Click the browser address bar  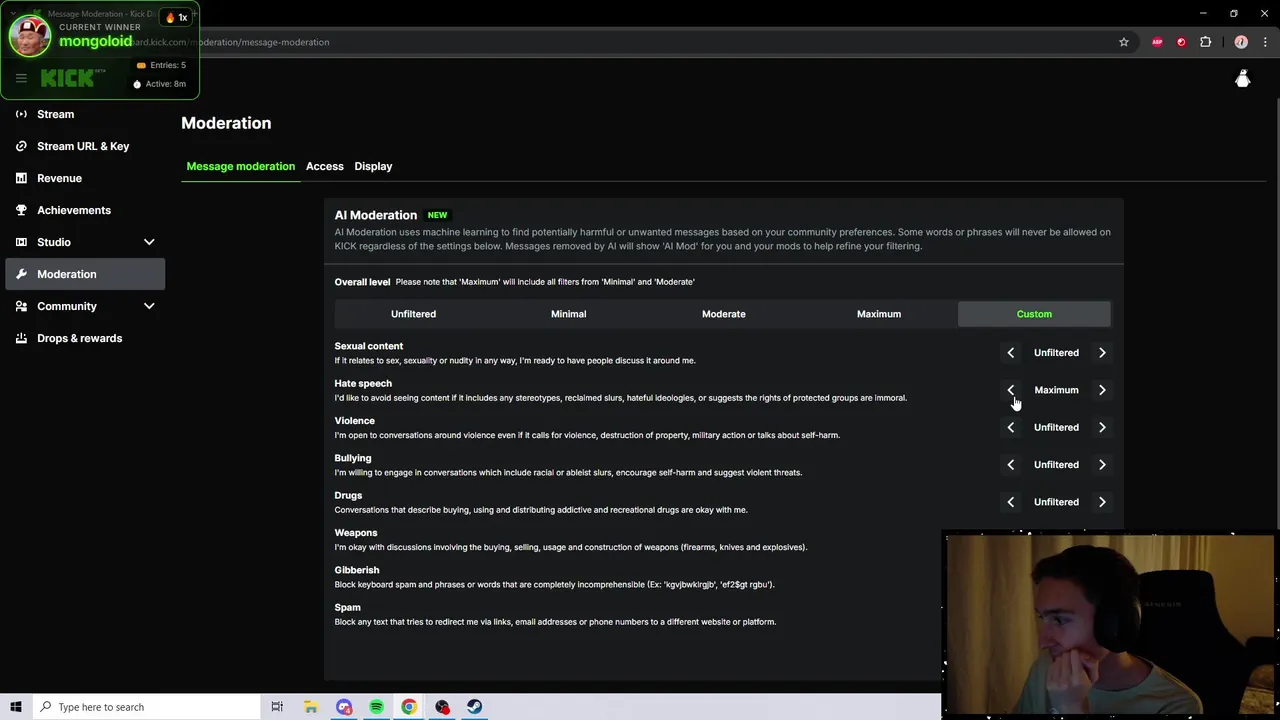point(640,42)
